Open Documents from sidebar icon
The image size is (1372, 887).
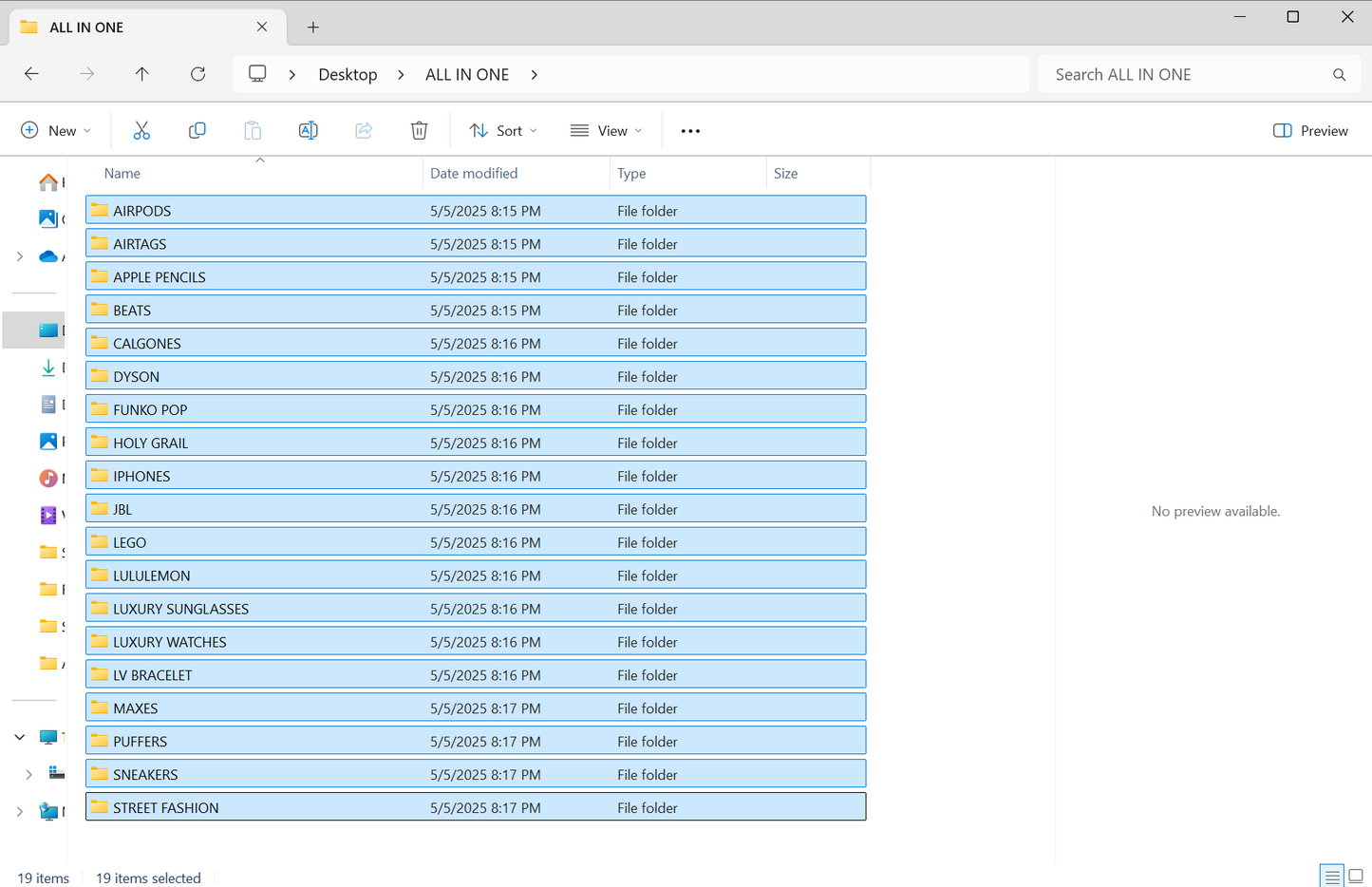[x=48, y=405]
